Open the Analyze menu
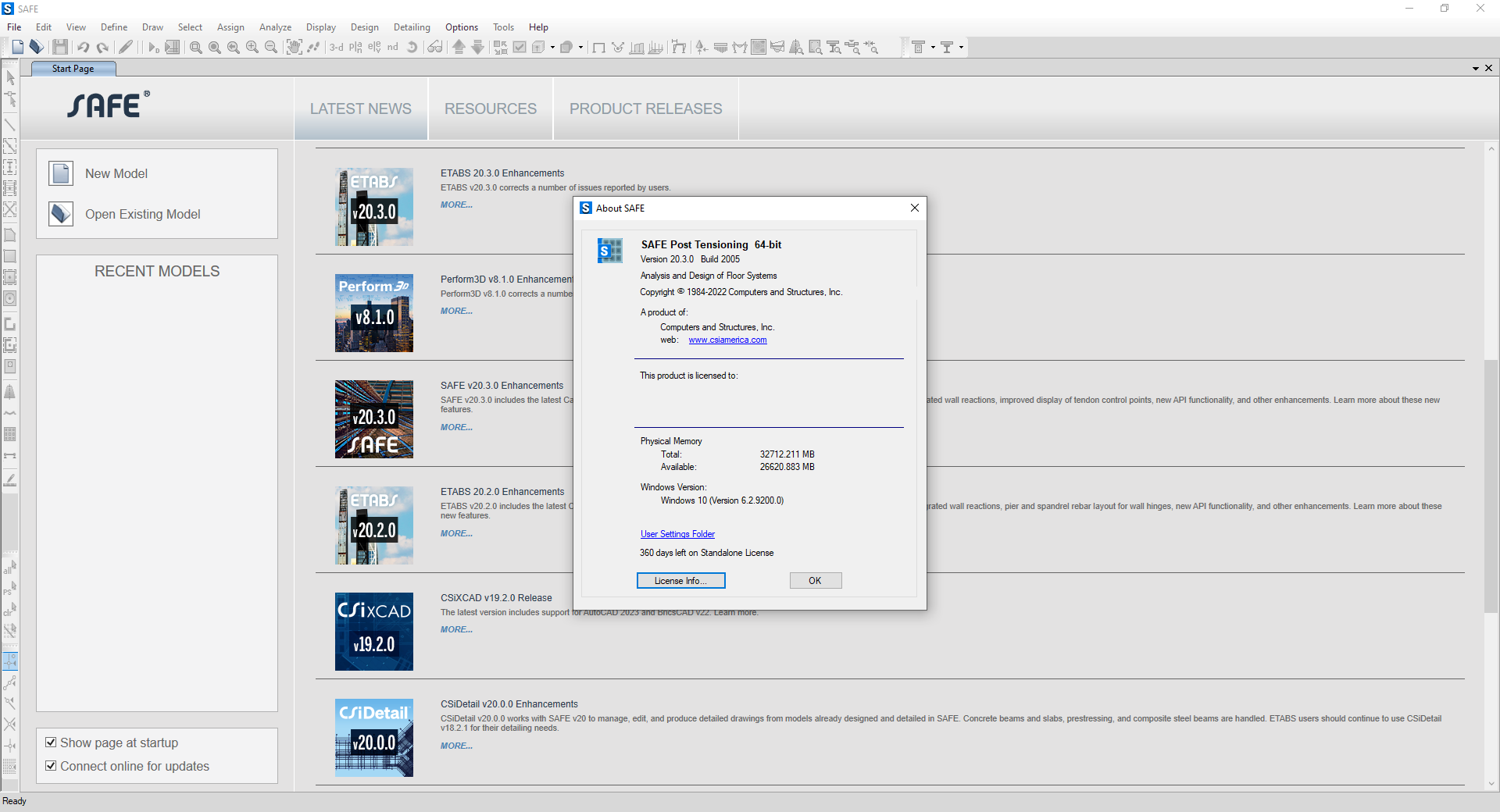This screenshot has width=1500, height=812. coord(275,27)
